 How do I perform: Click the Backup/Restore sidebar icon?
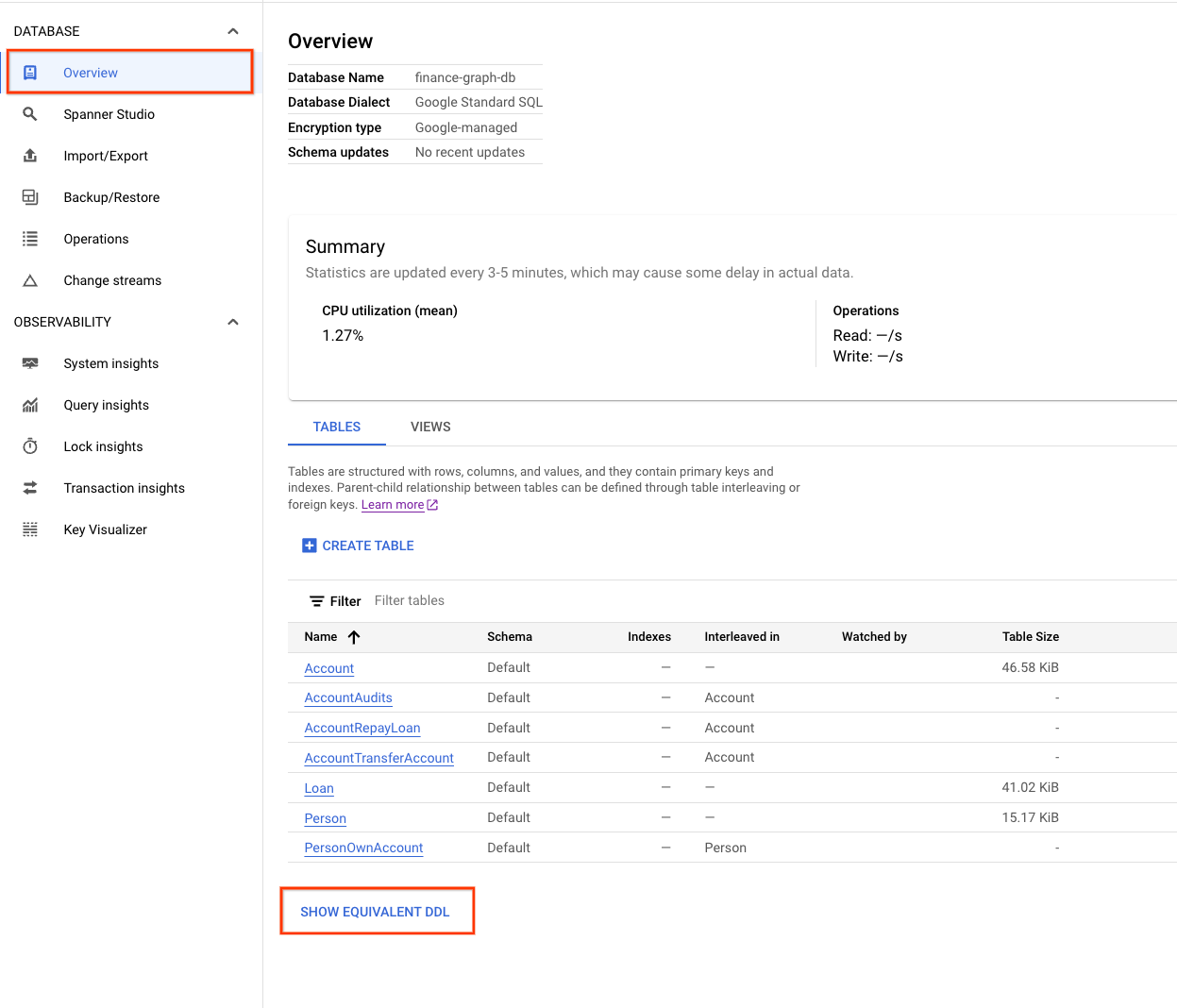click(x=30, y=197)
